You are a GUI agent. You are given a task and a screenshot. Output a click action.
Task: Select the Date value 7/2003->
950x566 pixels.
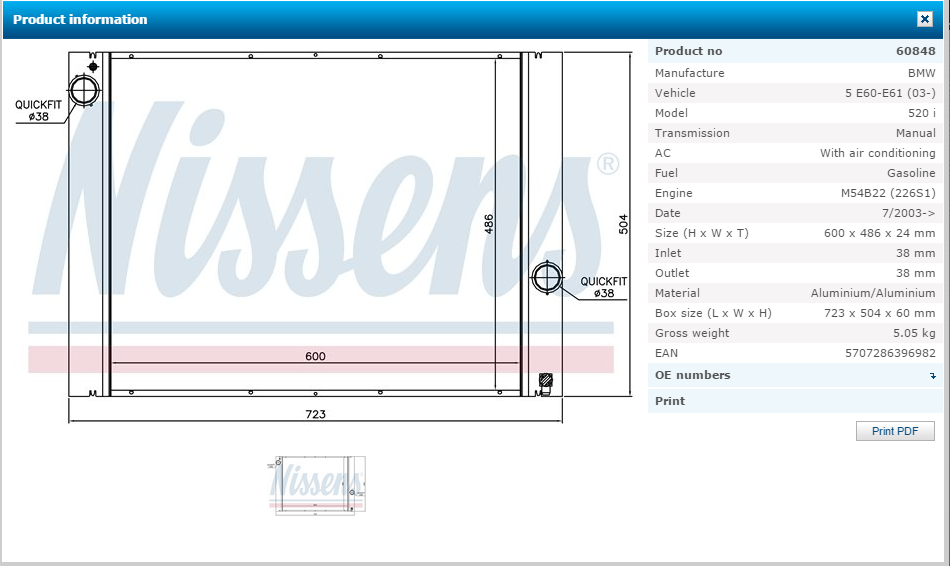click(x=908, y=213)
